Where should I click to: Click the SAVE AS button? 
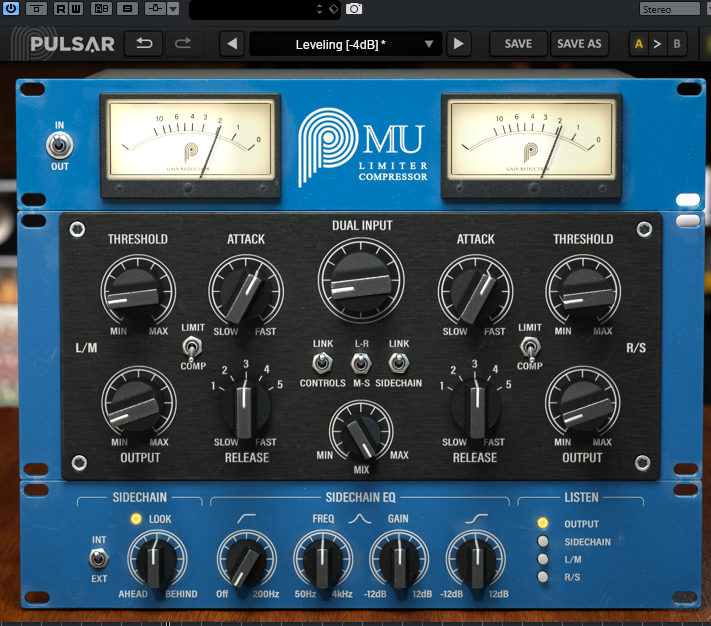(x=579, y=44)
